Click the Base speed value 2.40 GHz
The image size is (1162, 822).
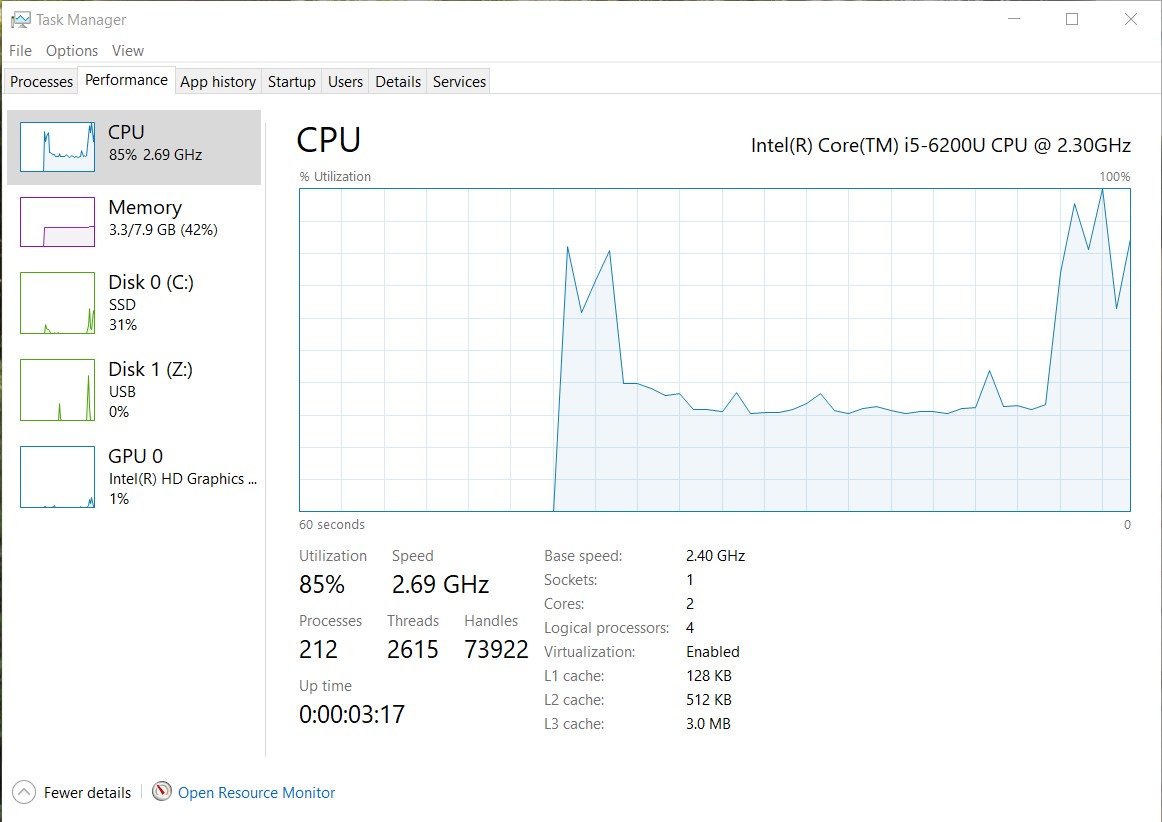(x=715, y=556)
